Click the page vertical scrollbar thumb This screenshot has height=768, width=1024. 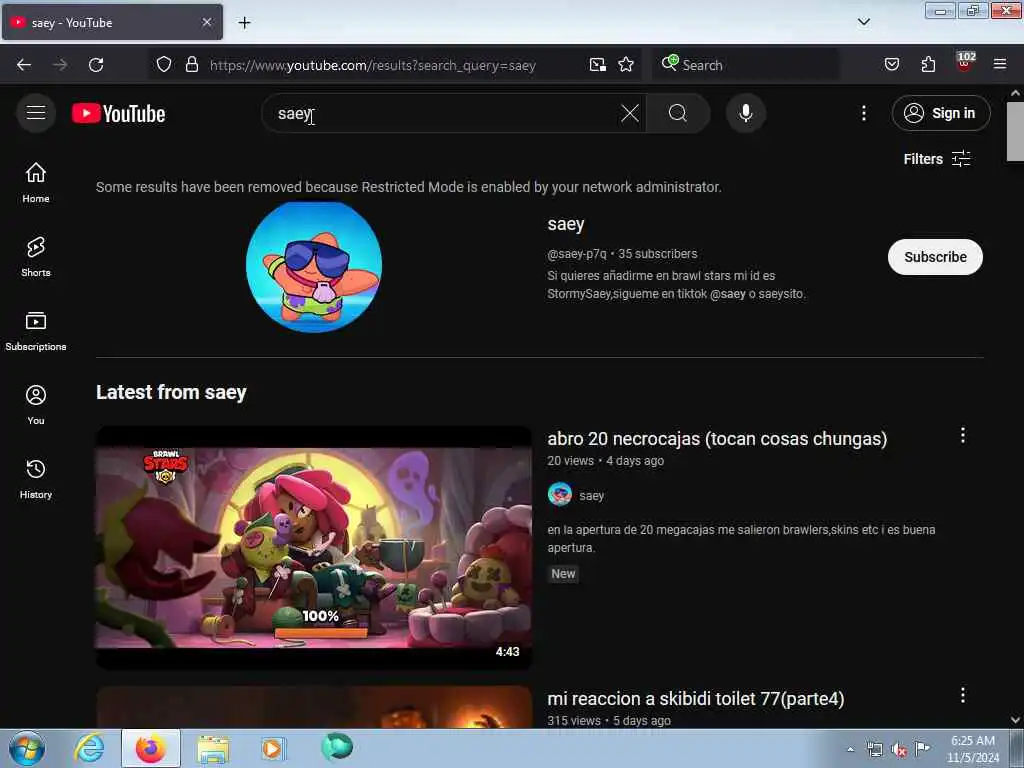pyautogui.click(x=1015, y=131)
